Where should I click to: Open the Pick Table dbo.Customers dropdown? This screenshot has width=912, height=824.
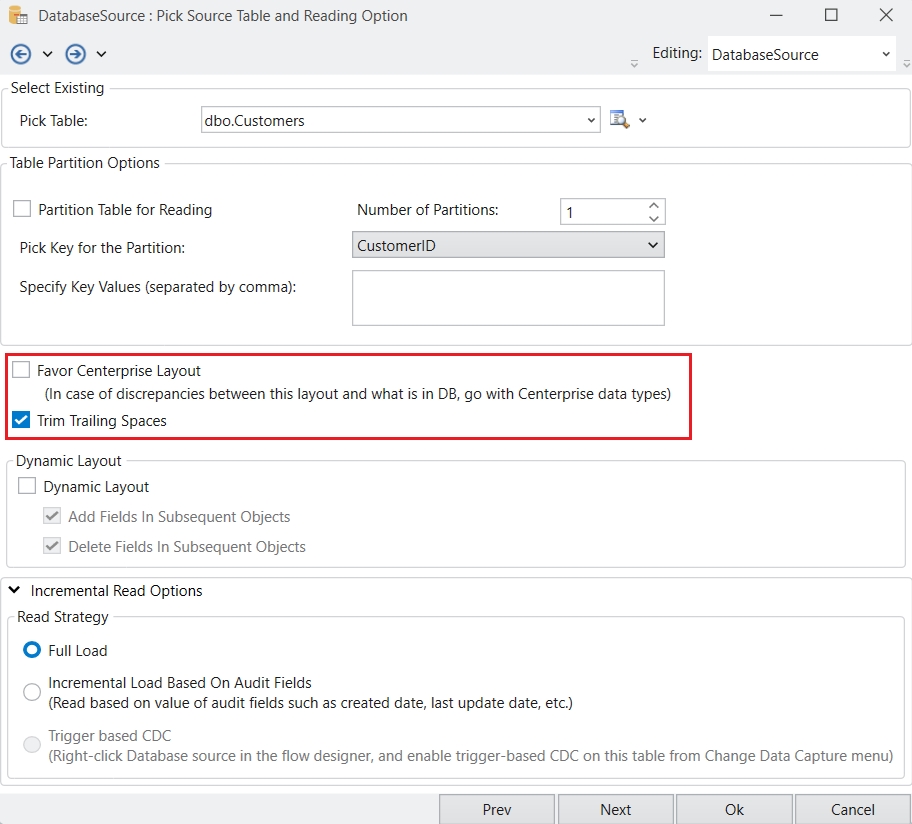pyautogui.click(x=590, y=121)
